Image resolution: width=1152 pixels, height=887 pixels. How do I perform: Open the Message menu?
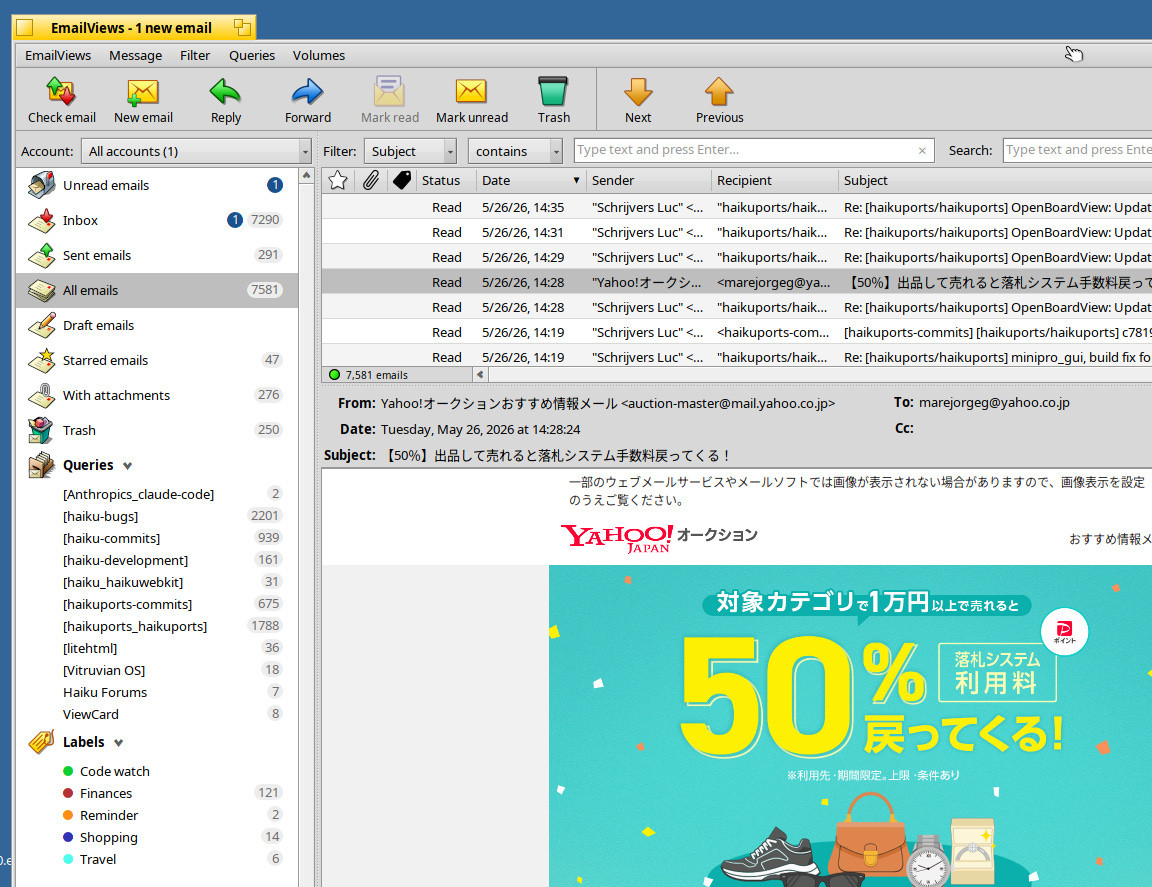point(135,55)
